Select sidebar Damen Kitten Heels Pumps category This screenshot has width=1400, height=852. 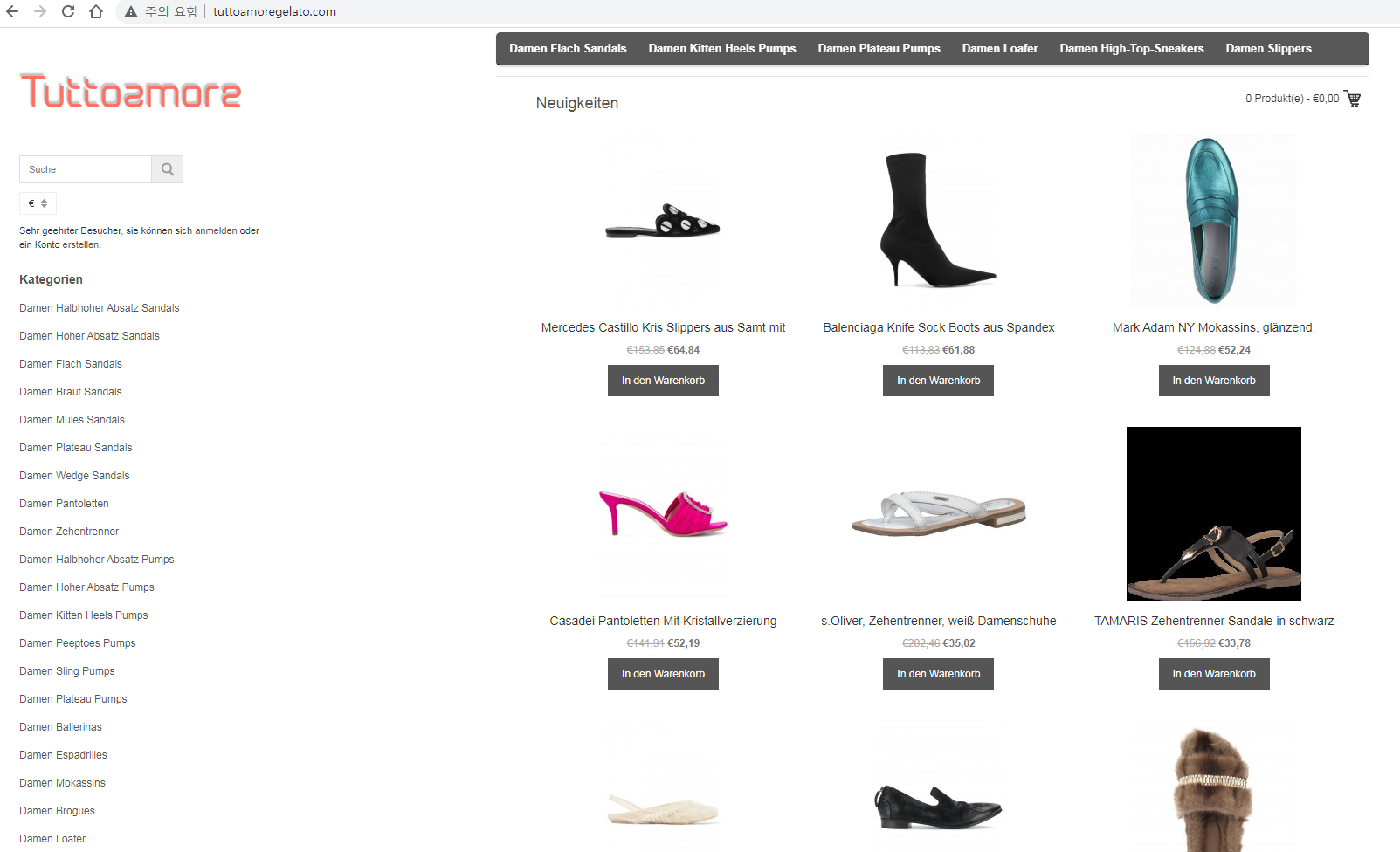click(x=84, y=615)
